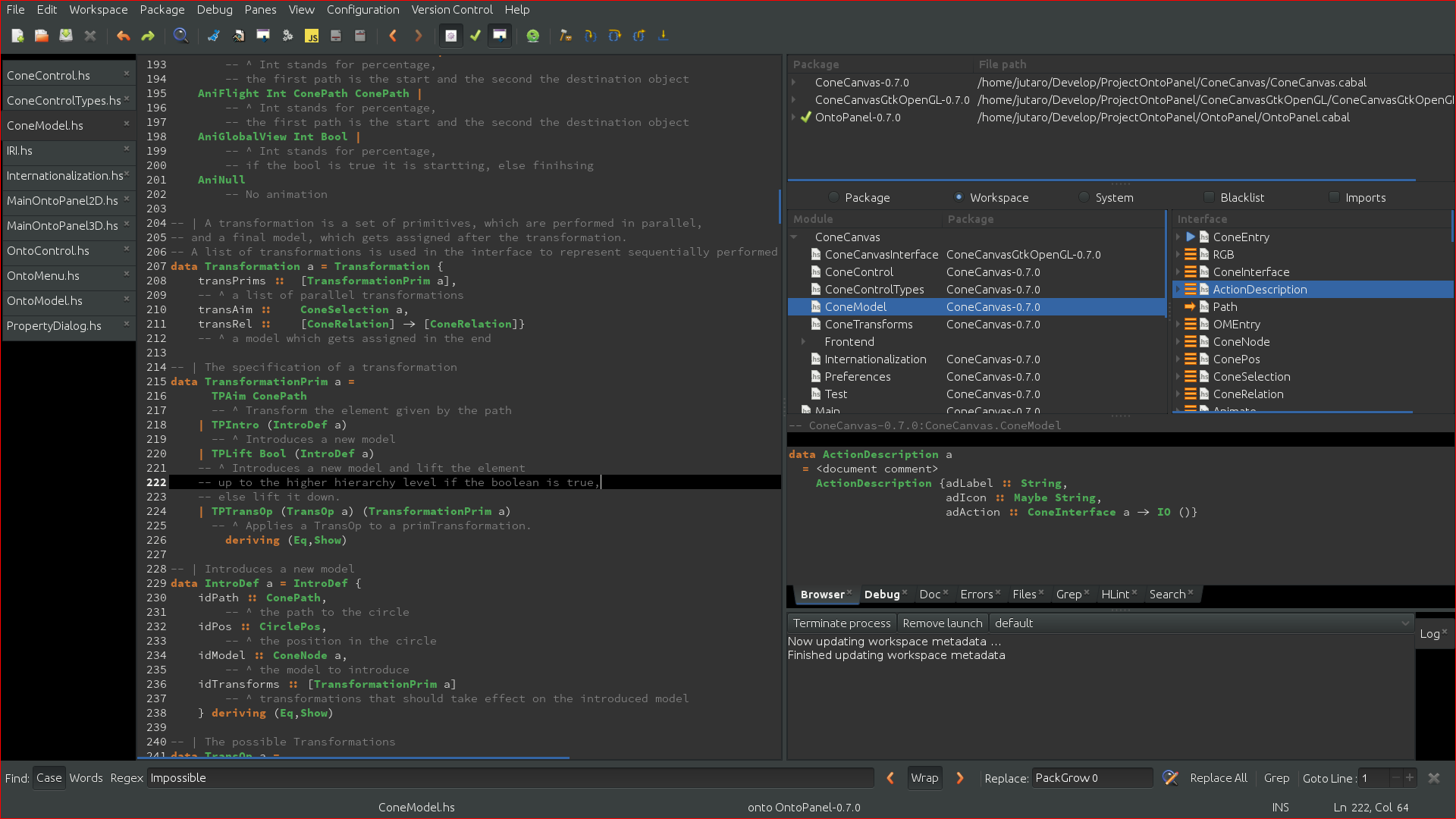
Task: Switch to the HLint tab
Action: [1115, 595]
